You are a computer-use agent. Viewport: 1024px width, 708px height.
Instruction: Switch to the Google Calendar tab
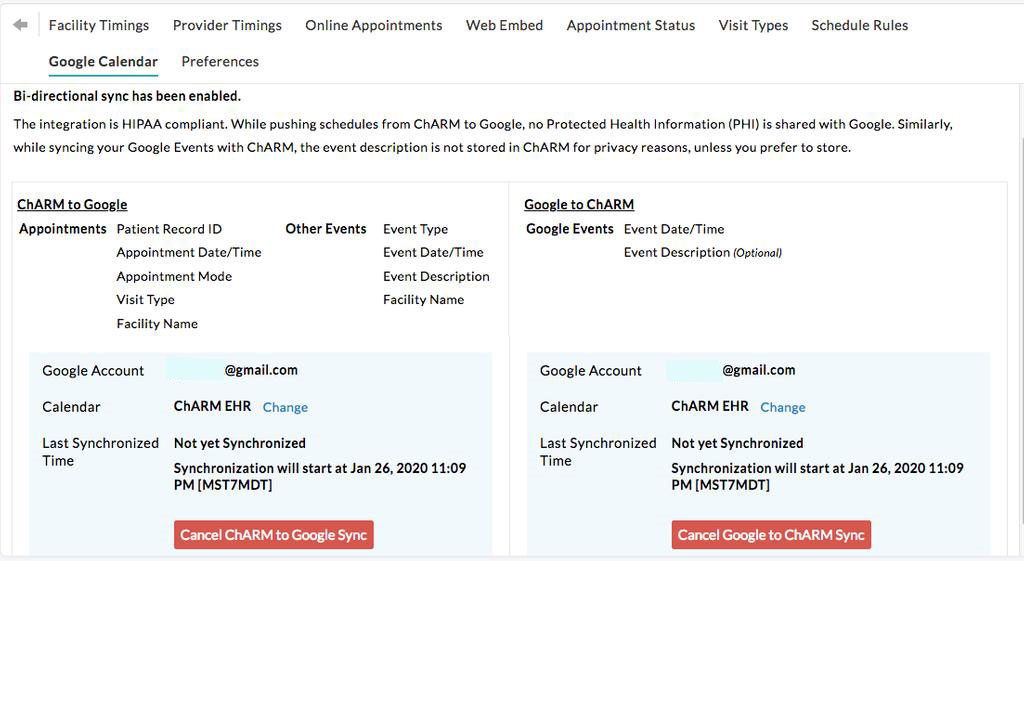pyautogui.click(x=103, y=61)
